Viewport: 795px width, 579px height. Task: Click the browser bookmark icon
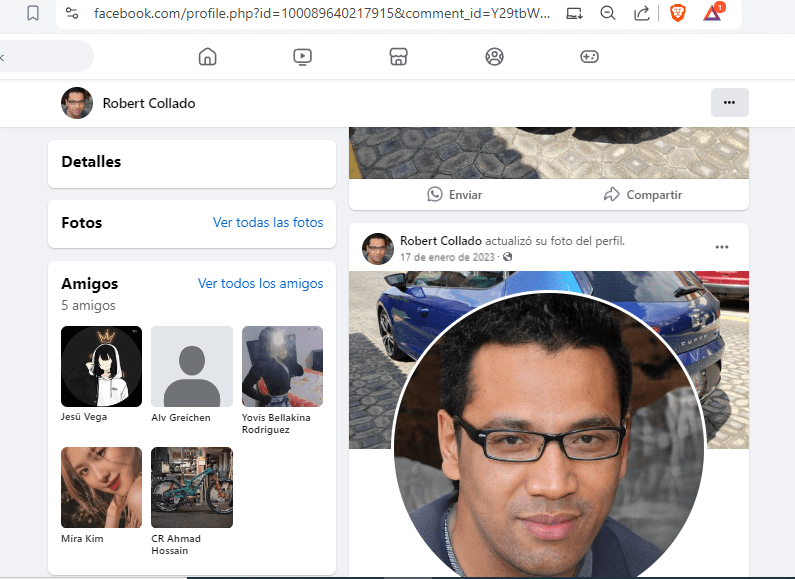[33, 13]
